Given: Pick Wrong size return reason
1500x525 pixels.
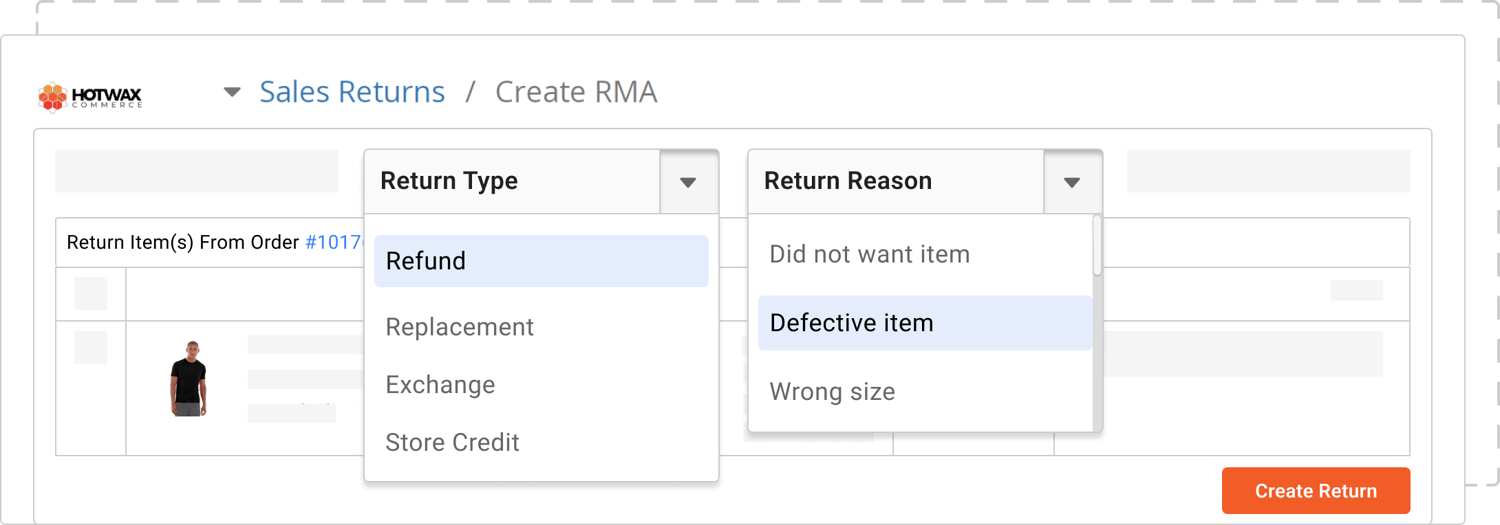Looking at the screenshot, I should [832, 392].
